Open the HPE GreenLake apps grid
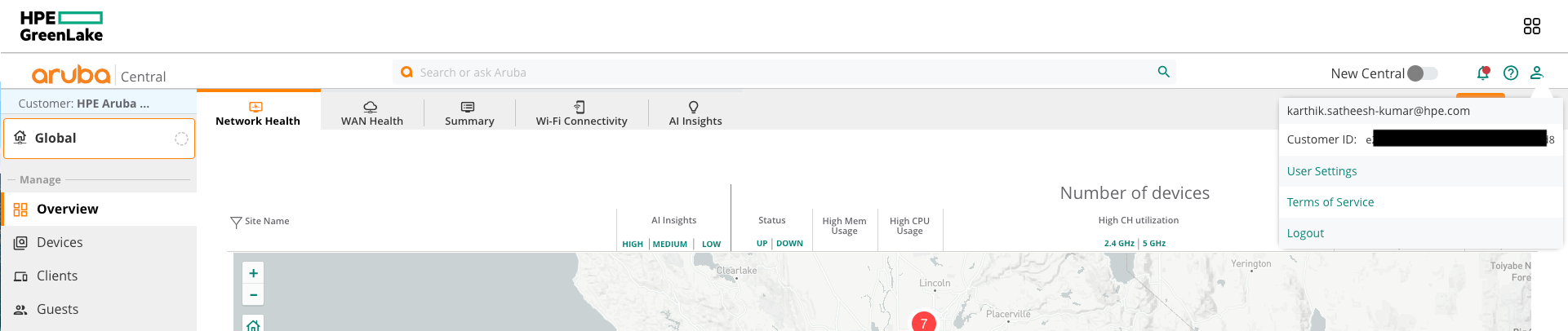Screen dimensions: 1568x331 (1532, 26)
